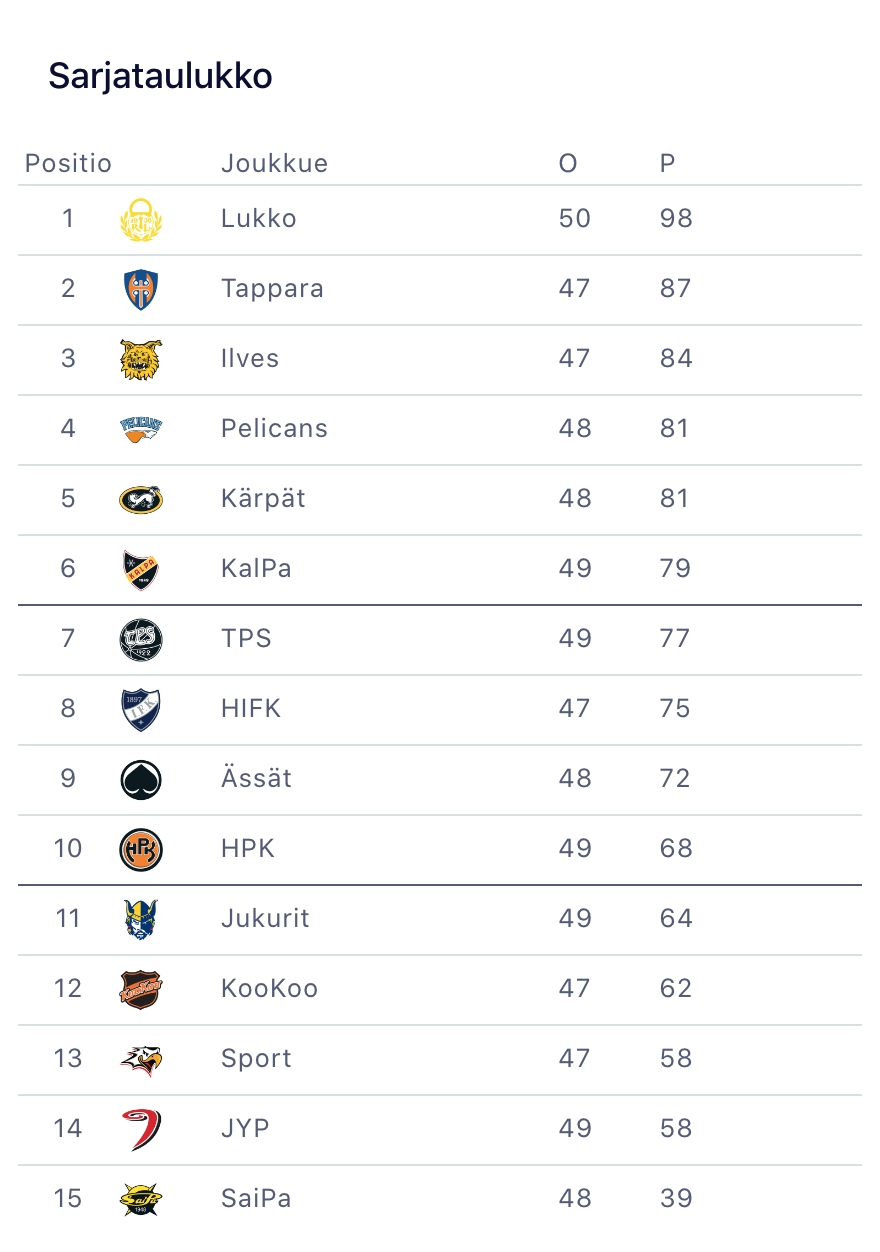880x1252 pixels.
Task: Click the Lukko team logo
Action: point(140,219)
